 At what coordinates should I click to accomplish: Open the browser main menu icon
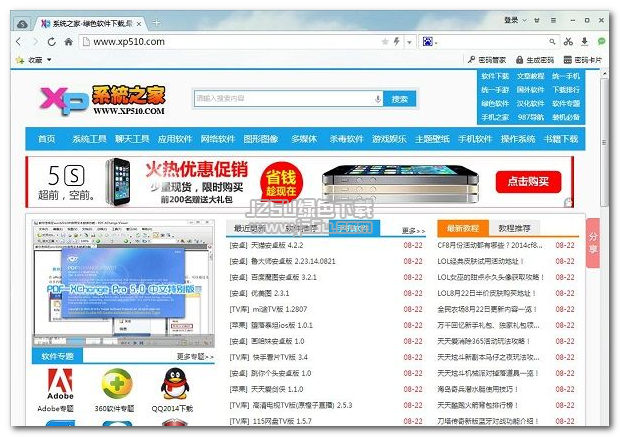[553, 20]
